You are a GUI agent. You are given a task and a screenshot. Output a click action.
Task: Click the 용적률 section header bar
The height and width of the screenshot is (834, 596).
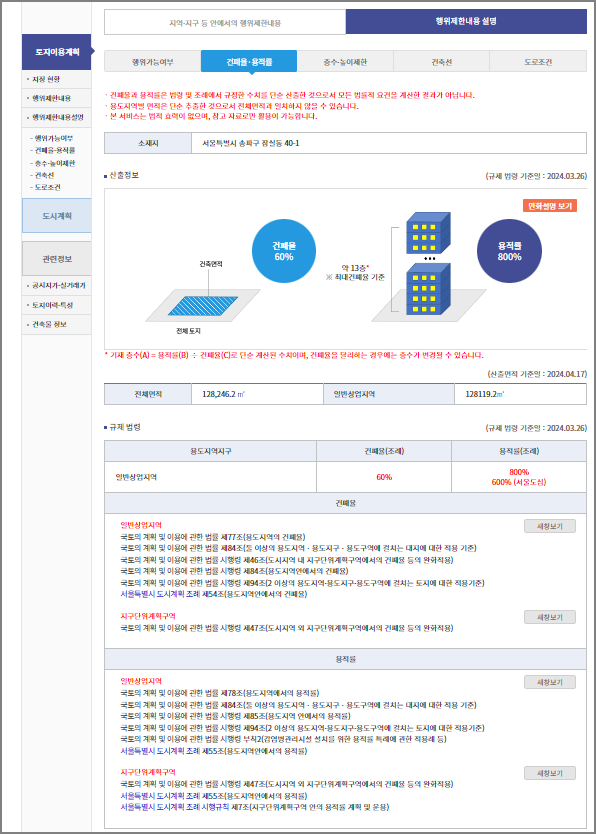coord(346,659)
